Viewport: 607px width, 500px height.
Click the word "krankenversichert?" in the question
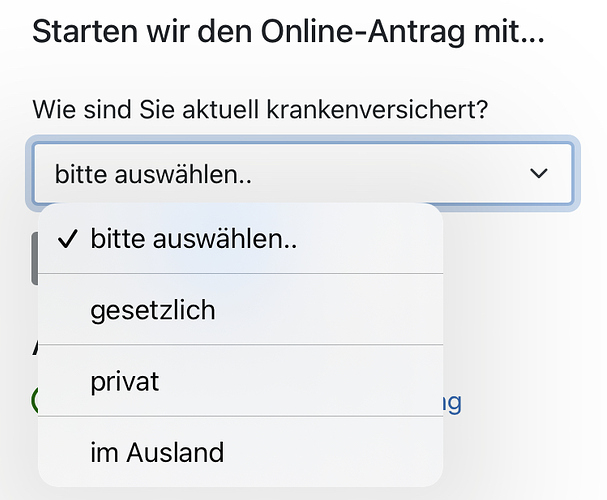tap(377, 110)
